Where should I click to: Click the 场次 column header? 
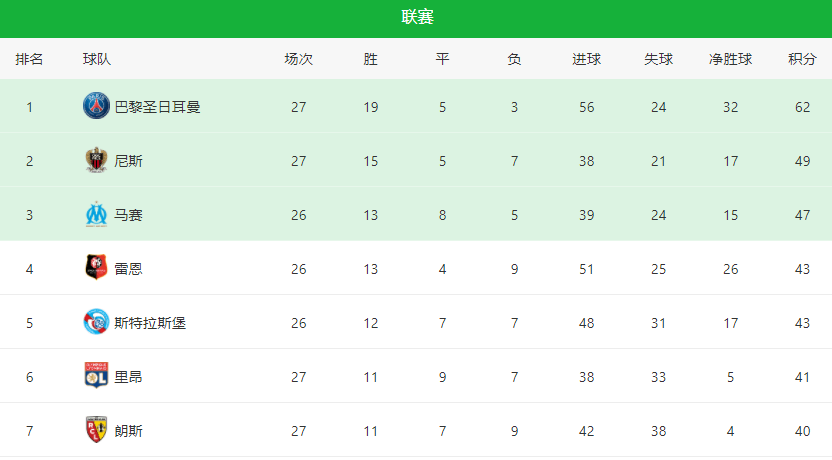tap(299, 59)
